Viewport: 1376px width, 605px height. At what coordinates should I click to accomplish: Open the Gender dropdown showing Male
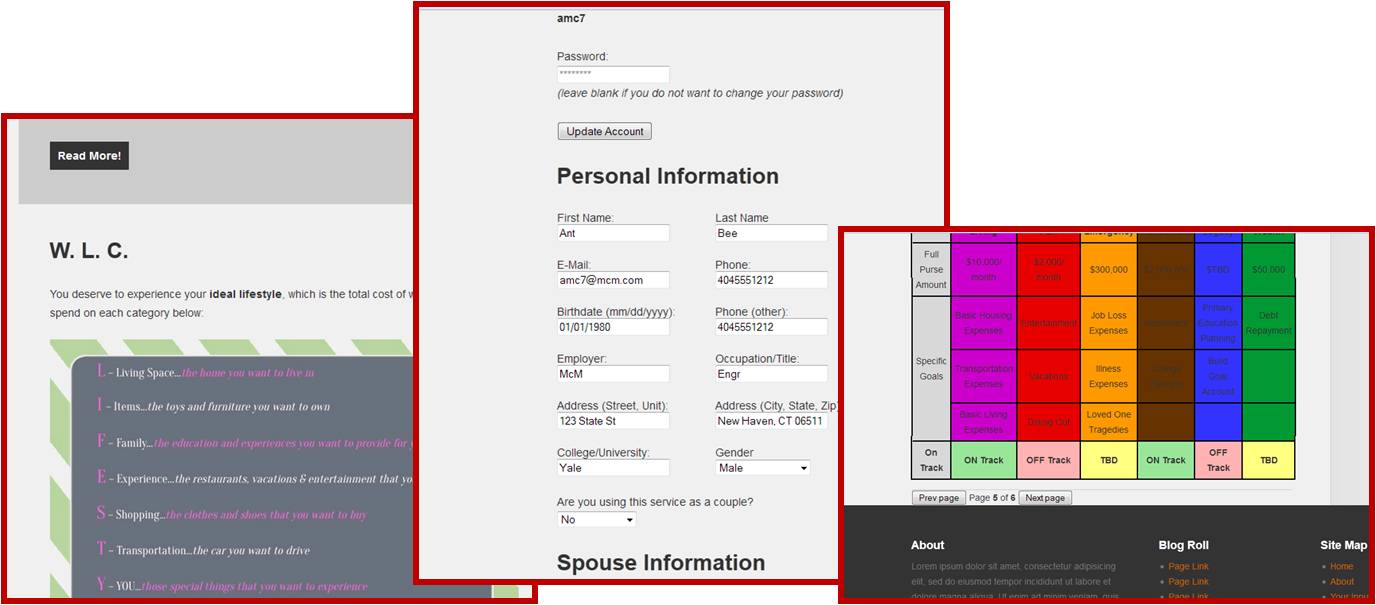[763, 468]
